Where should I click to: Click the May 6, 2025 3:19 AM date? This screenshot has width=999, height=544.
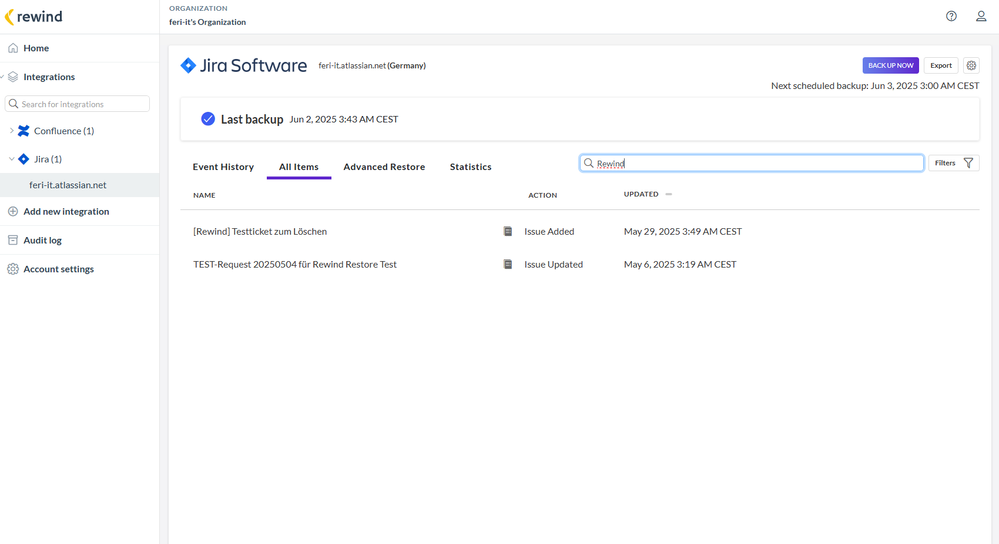click(680, 264)
